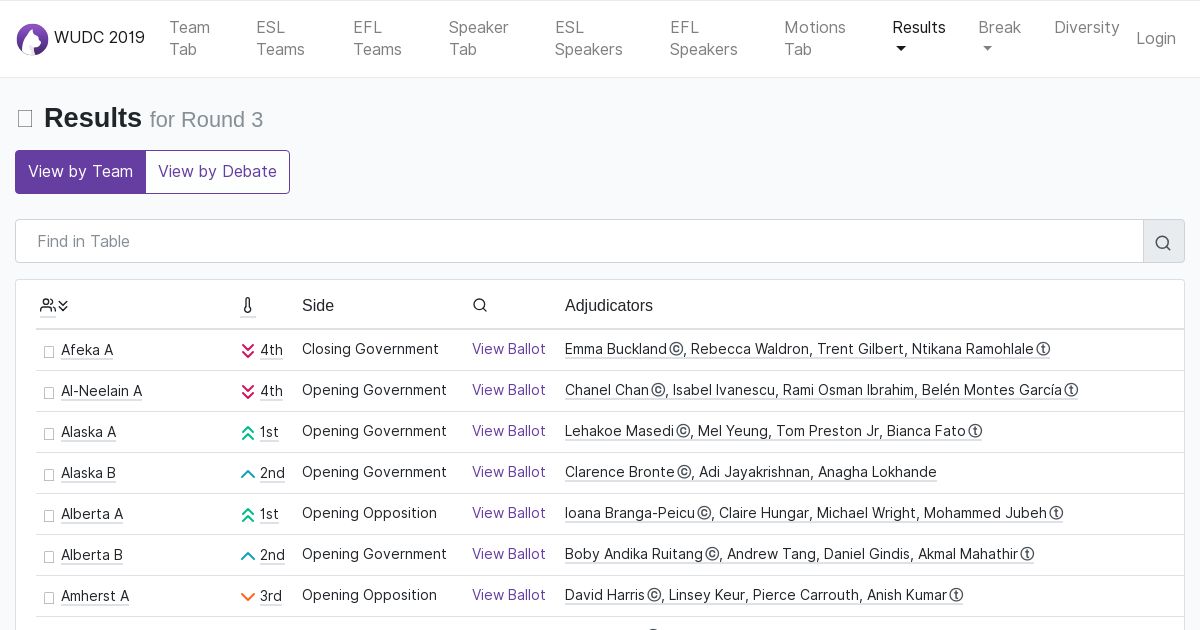Image resolution: width=1200 pixels, height=630 pixels.
Task: Sort table by the Side column header
Action: click(318, 306)
